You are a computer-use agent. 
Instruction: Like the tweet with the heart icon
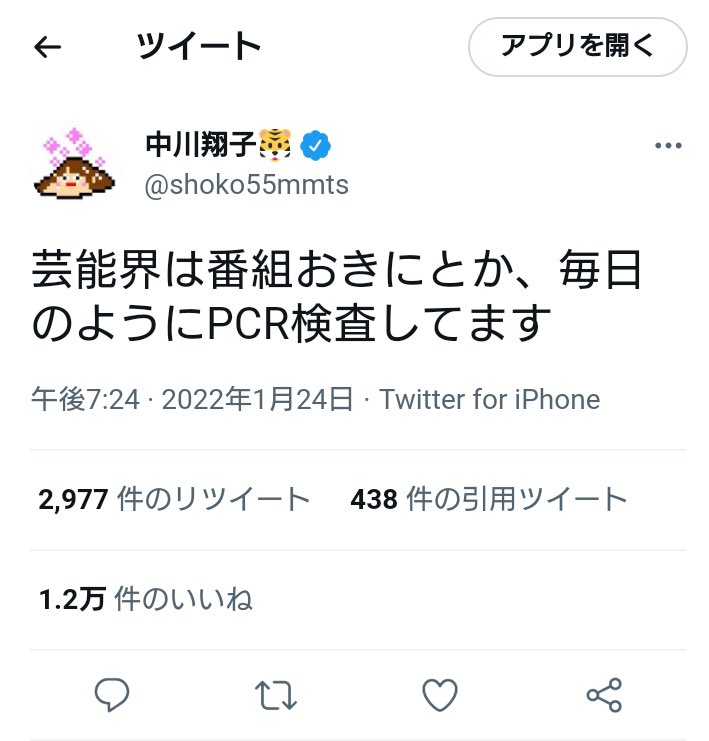click(x=440, y=695)
